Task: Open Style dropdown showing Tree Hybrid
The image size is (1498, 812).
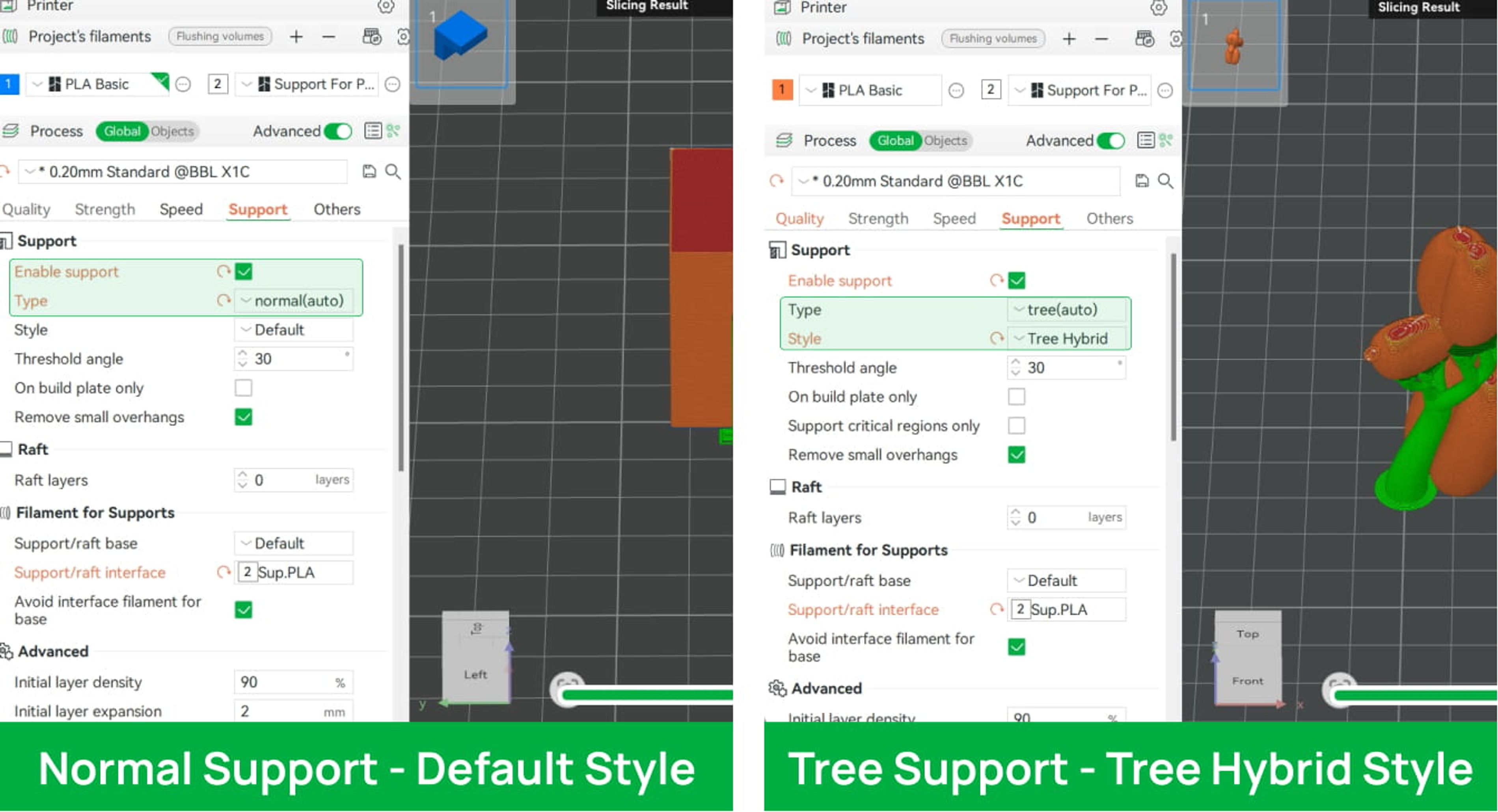Action: coord(1066,339)
